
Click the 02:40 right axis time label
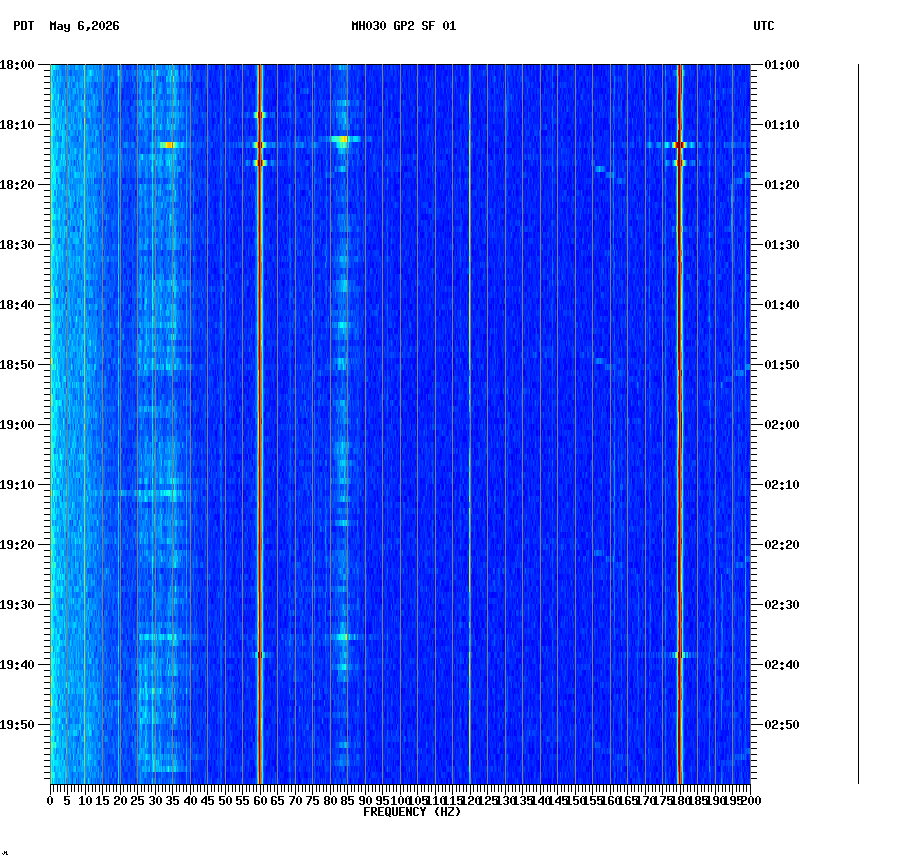(782, 665)
